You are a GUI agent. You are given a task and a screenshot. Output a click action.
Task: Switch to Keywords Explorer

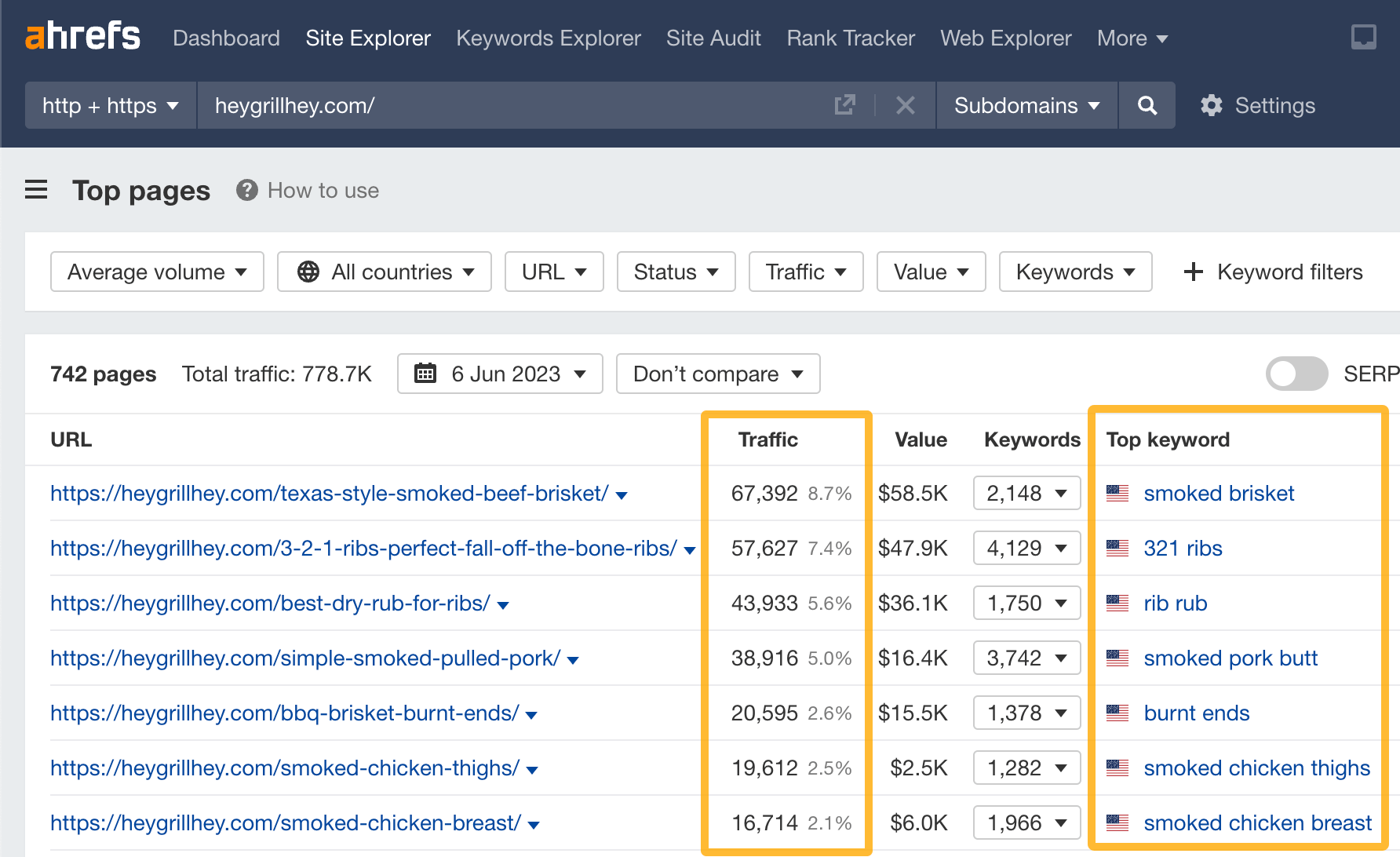point(548,38)
